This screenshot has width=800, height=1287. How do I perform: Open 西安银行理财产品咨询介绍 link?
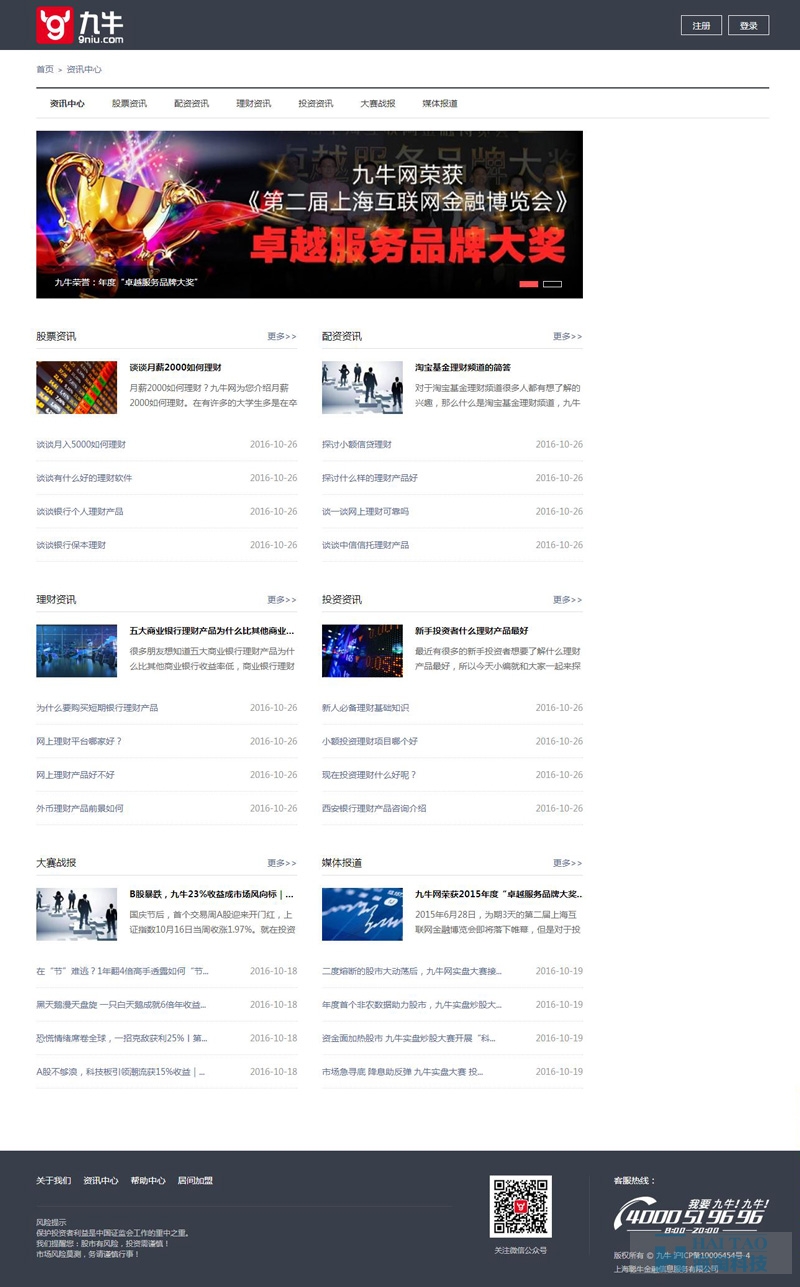[x=374, y=809]
